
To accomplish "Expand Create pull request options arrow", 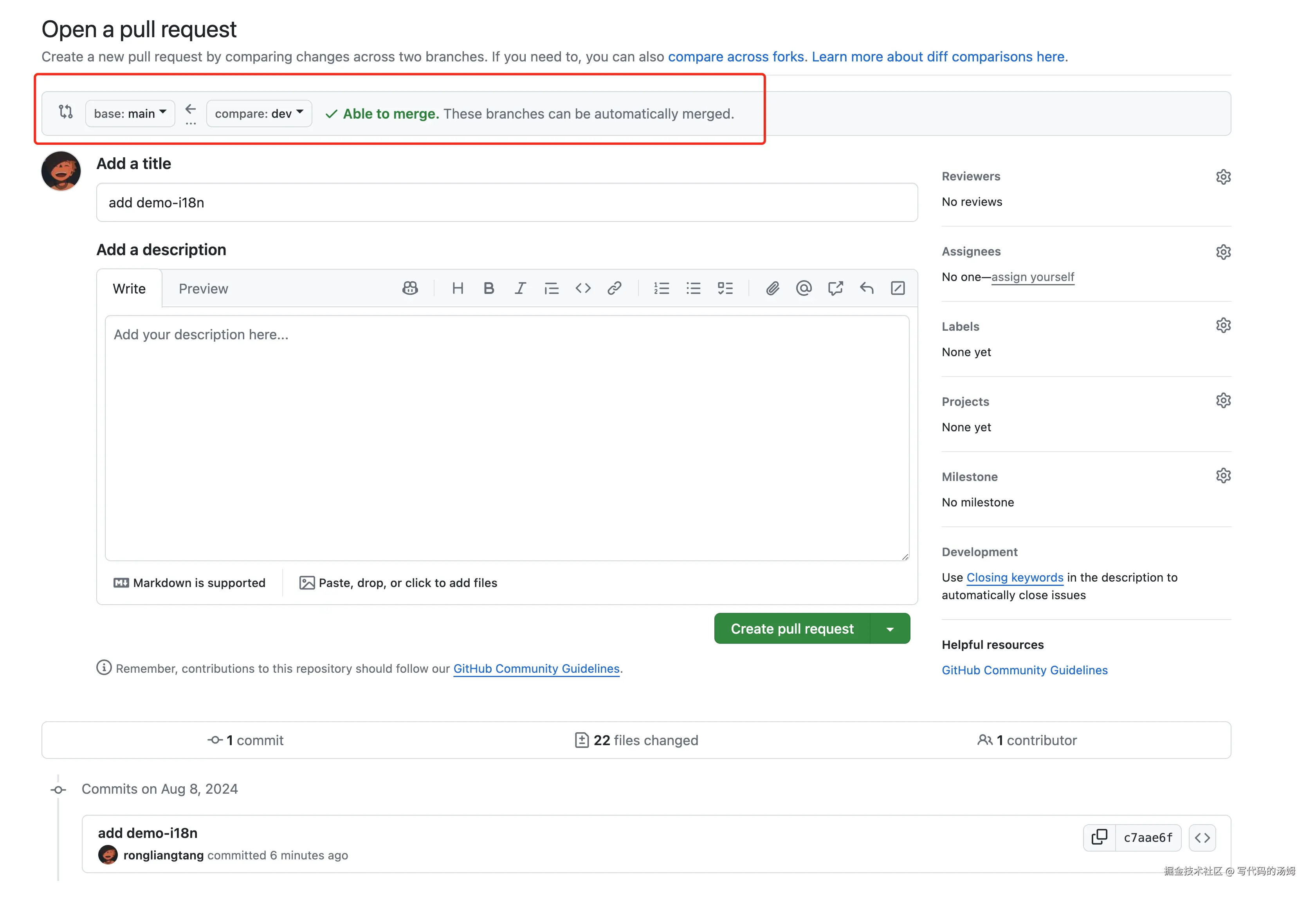I will pos(890,629).
